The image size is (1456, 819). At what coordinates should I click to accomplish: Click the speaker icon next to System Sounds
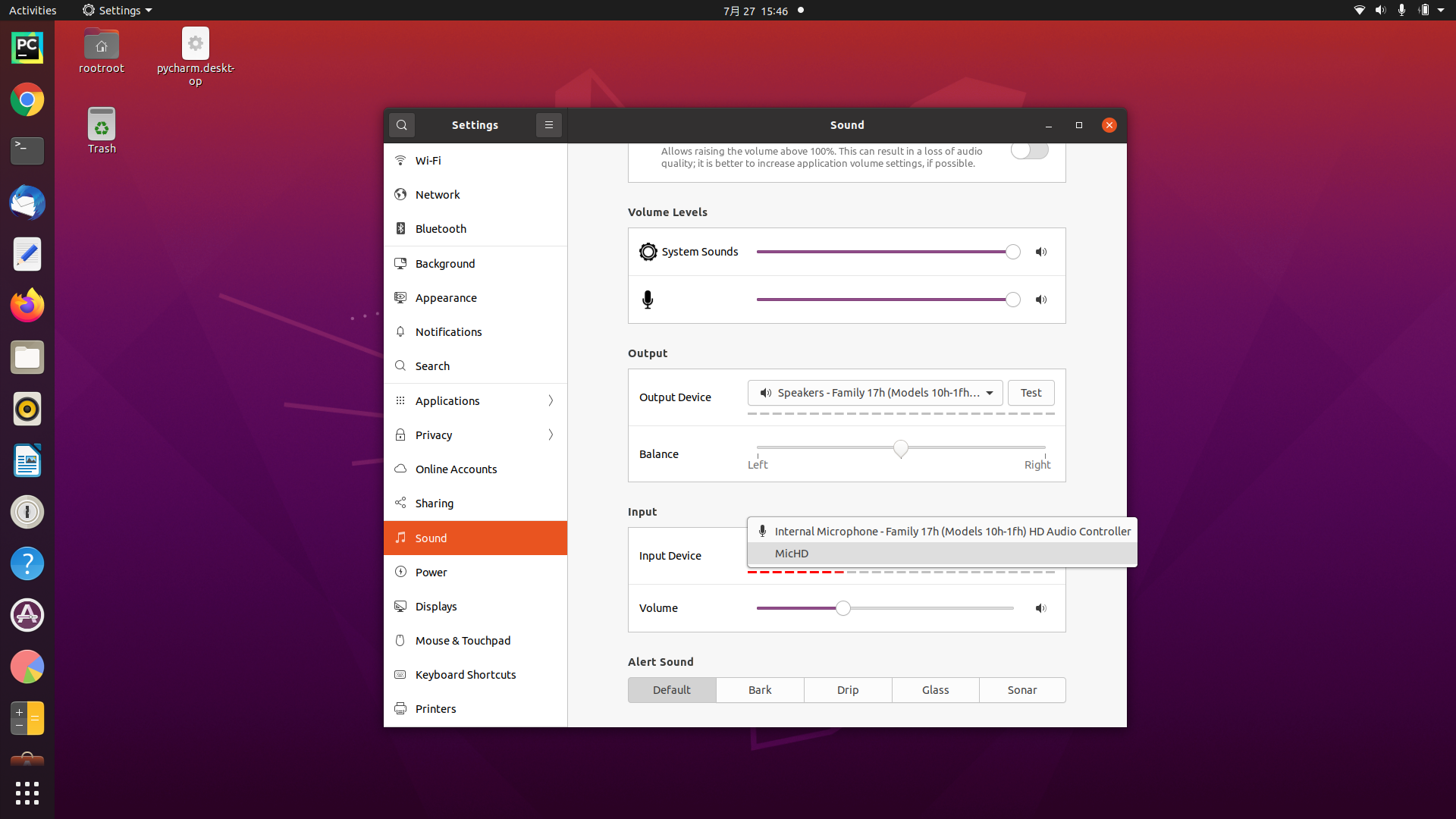coord(1041,251)
